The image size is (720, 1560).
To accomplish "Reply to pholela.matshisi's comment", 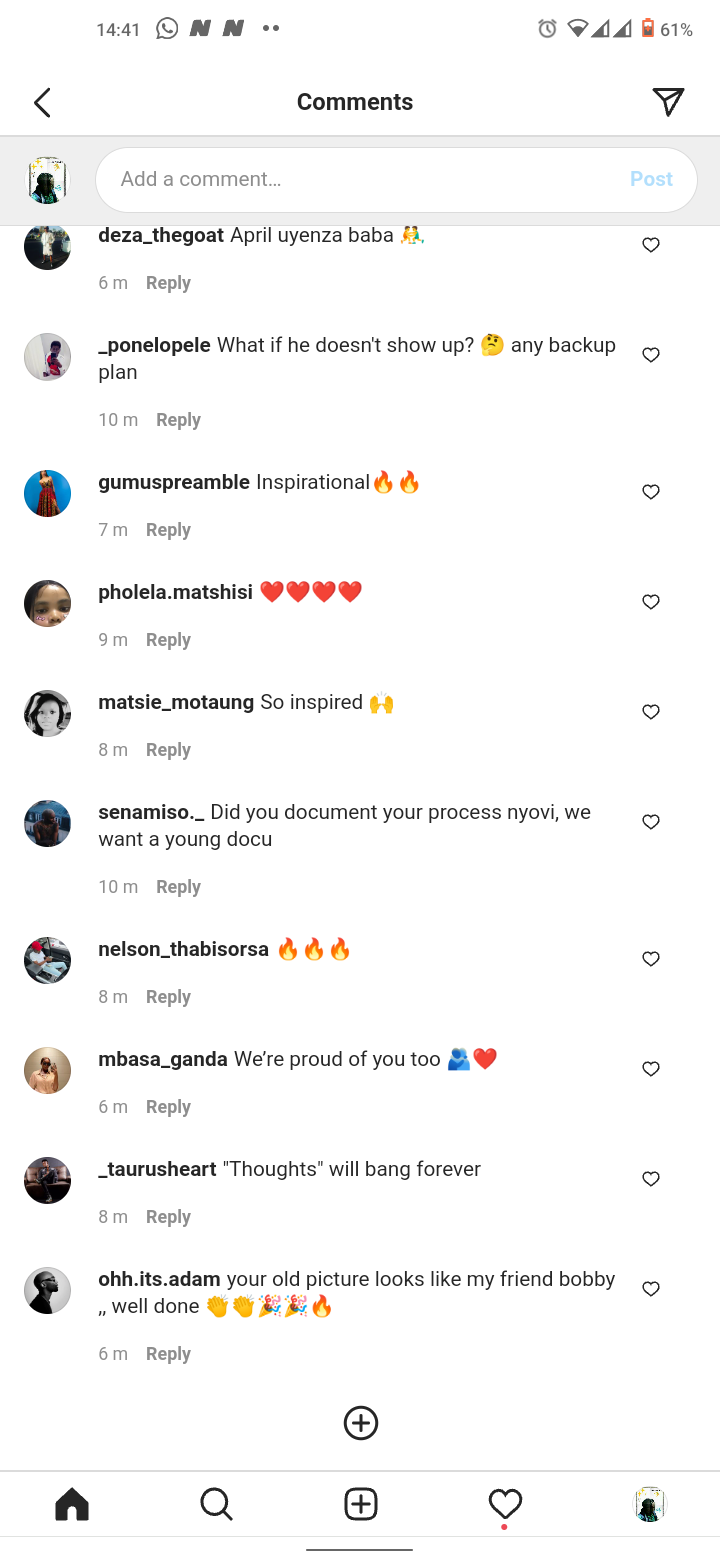I will click(x=168, y=640).
